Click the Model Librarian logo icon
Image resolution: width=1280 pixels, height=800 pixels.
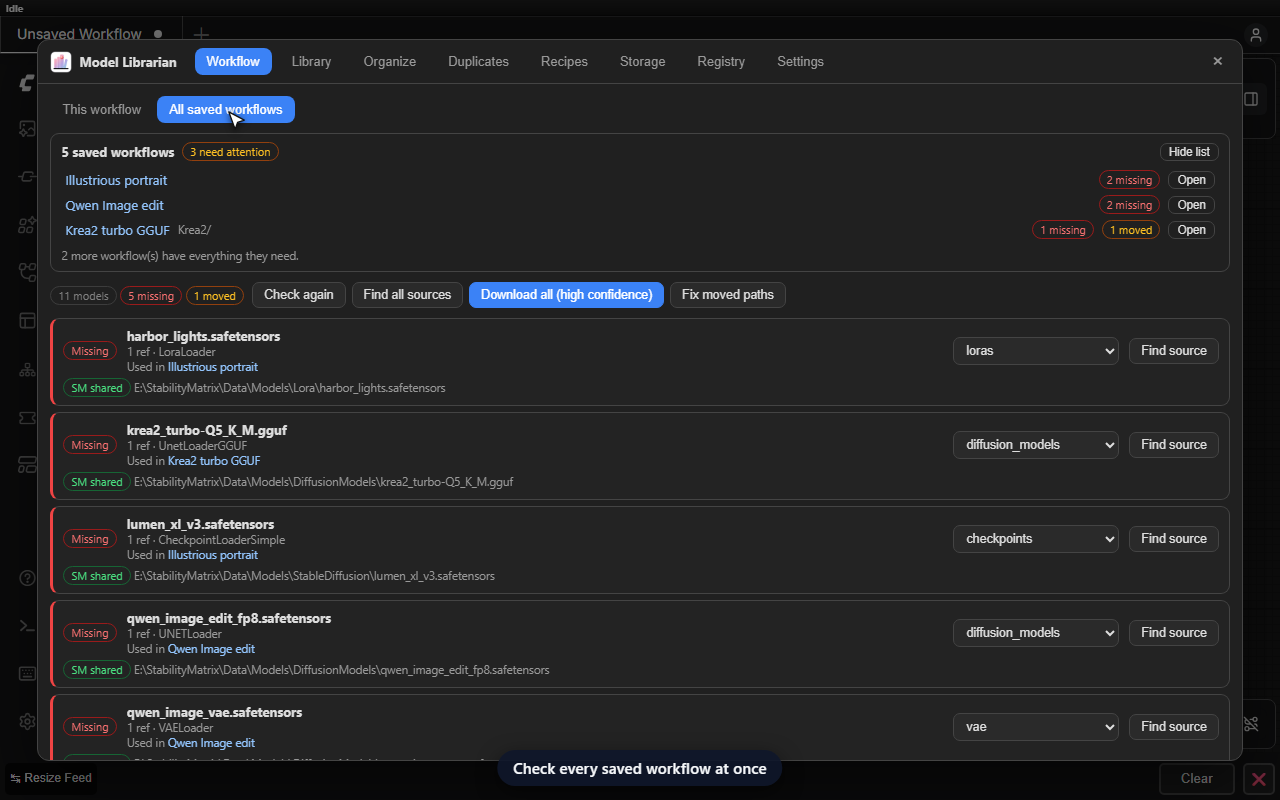tap(61, 62)
